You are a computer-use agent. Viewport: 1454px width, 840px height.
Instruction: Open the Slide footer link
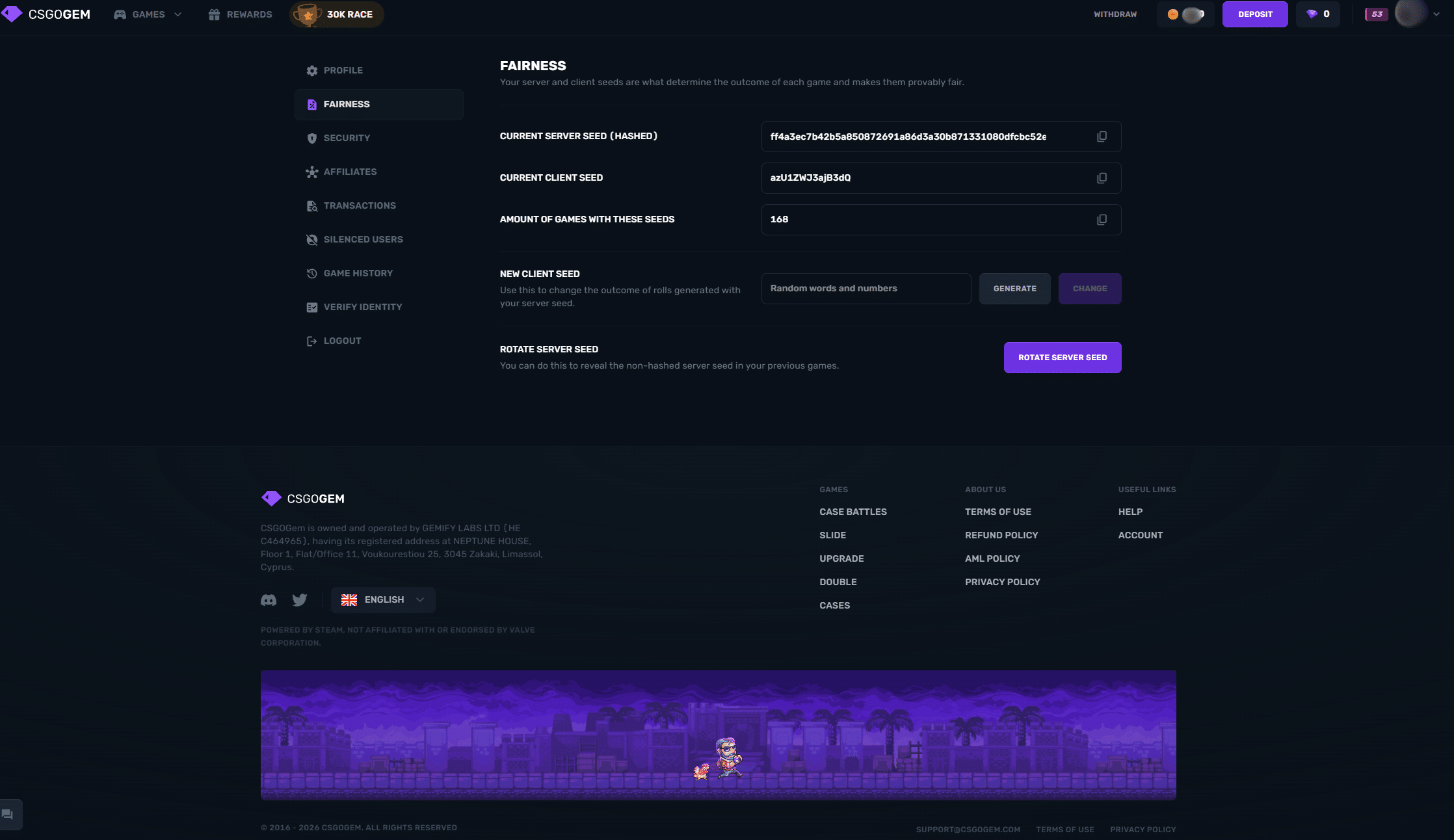pyautogui.click(x=832, y=535)
